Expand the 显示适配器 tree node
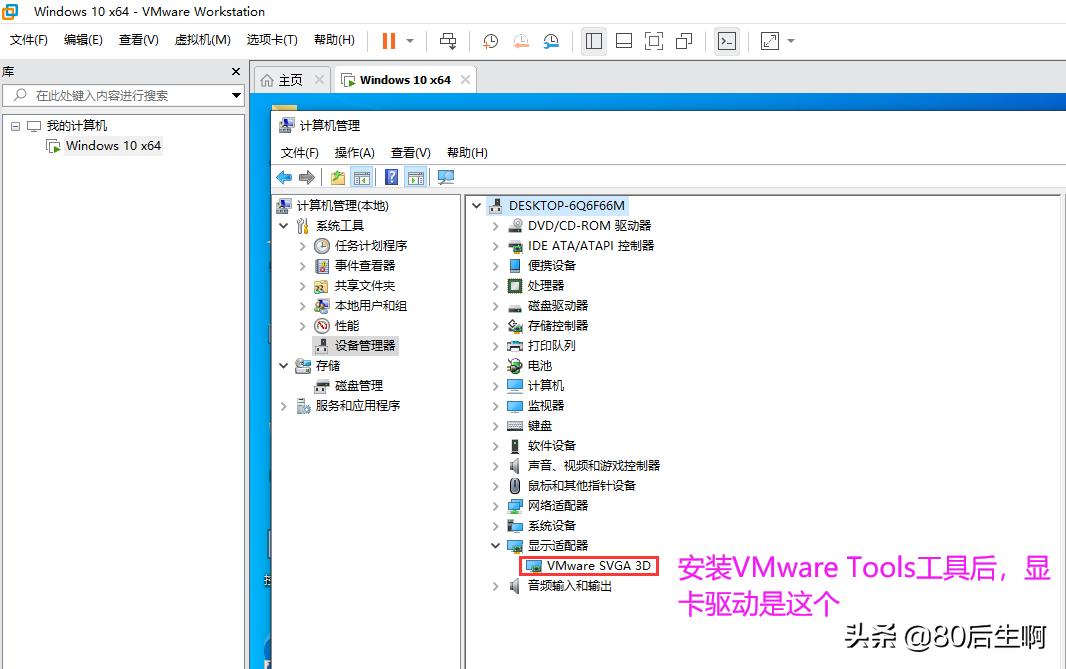This screenshot has height=669, width=1066. point(493,545)
